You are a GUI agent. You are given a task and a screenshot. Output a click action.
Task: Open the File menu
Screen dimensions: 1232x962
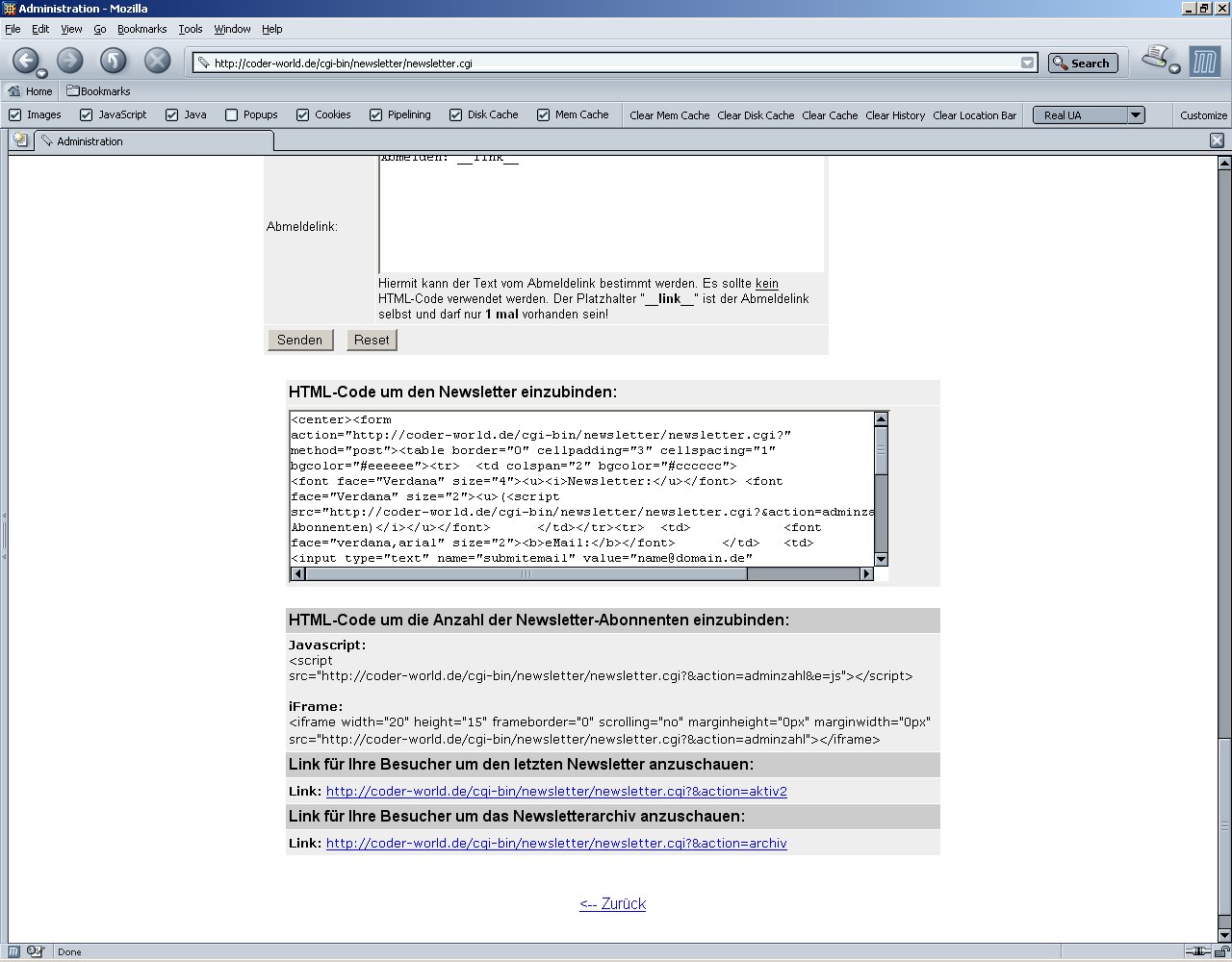(x=13, y=29)
